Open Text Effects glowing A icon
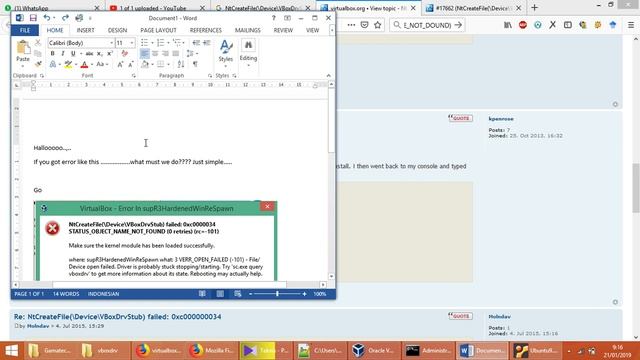640x360 pixels. click(x=53, y=64)
